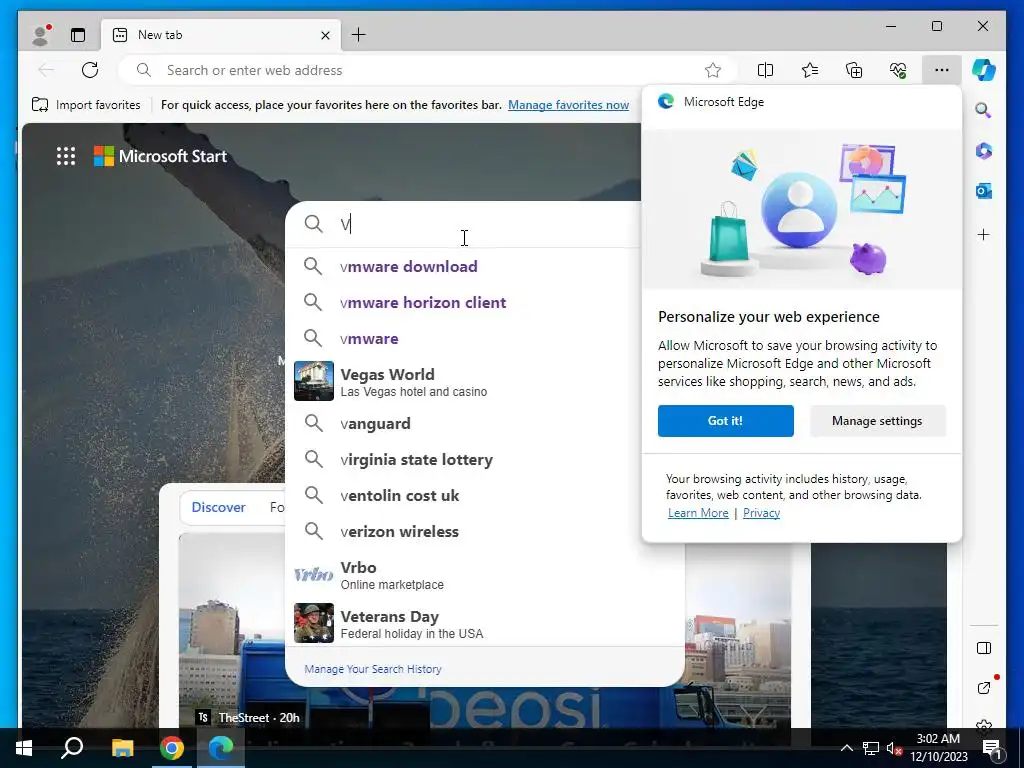Toggle sidebar visibility icon
This screenshot has height=768, width=1024.
pyautogui.click(x=984, y=648)
